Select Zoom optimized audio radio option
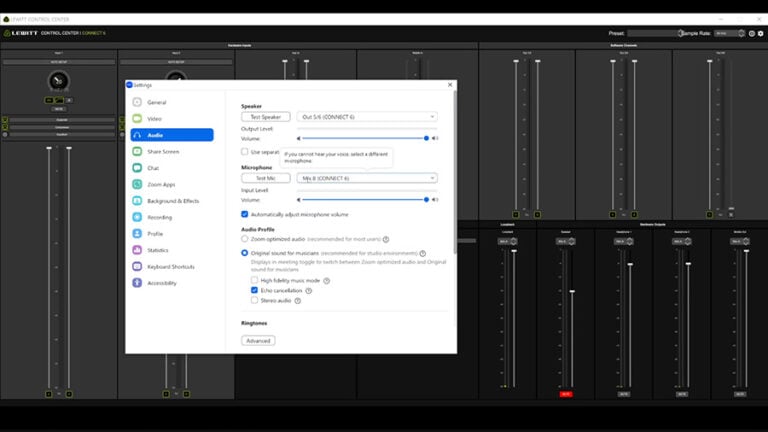Screen dimensions: 768x432 click(244, 239)
